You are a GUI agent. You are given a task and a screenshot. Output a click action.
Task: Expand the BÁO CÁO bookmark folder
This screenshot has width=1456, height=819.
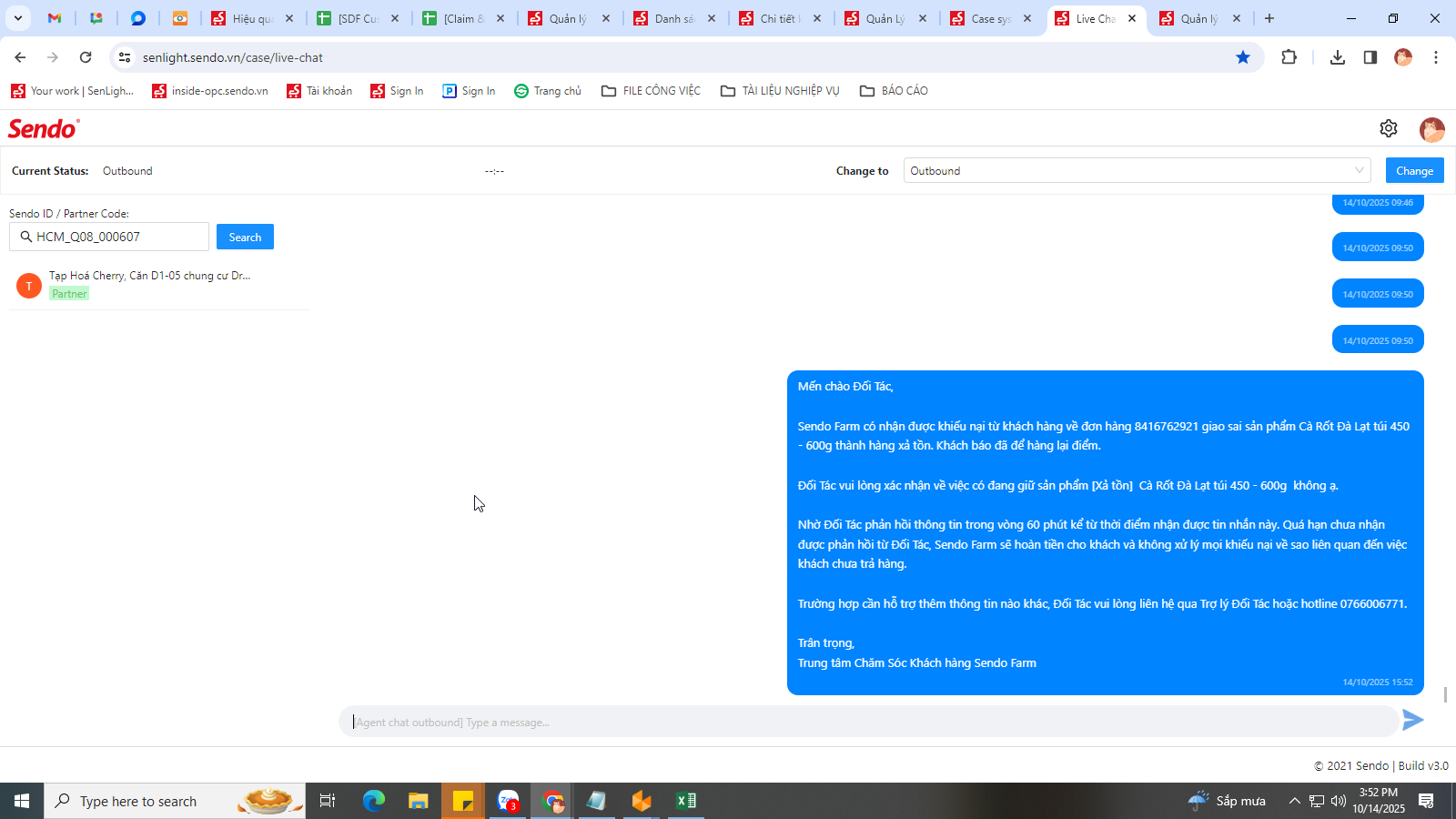coord(894,91)
